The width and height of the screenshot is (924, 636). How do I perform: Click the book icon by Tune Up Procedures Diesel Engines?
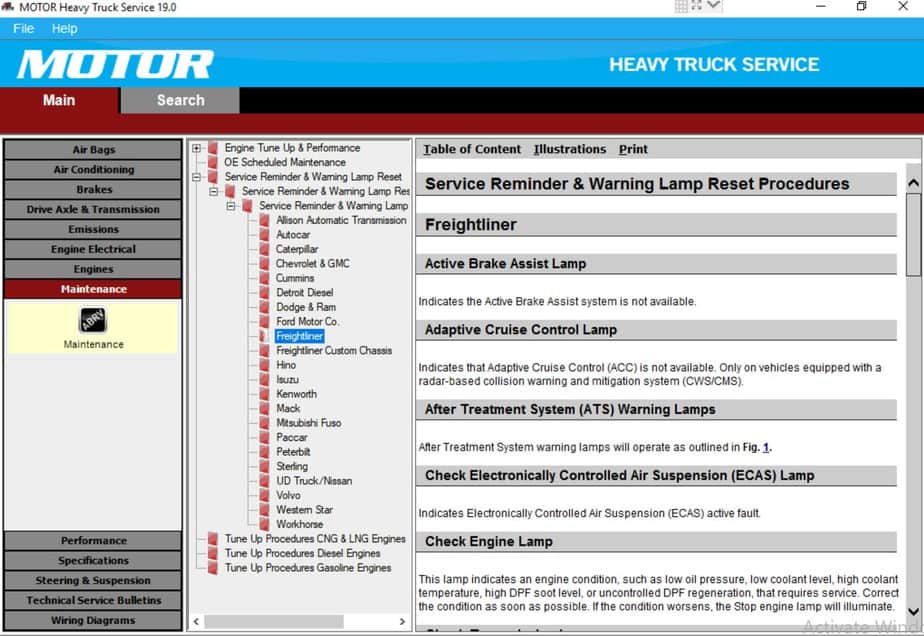213,553
